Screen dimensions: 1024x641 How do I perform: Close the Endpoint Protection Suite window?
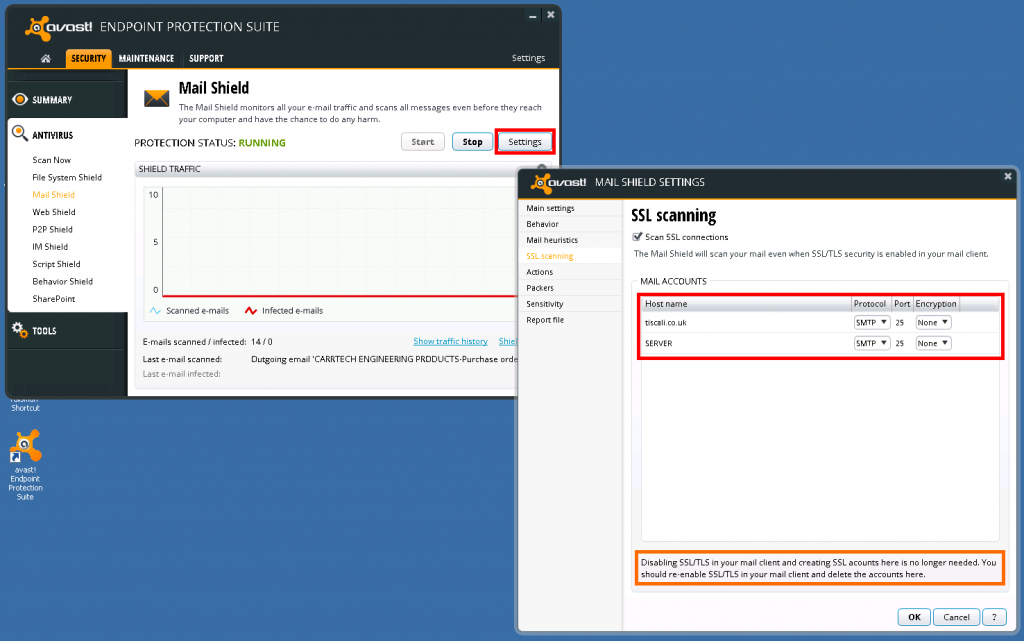coord(551,14)
